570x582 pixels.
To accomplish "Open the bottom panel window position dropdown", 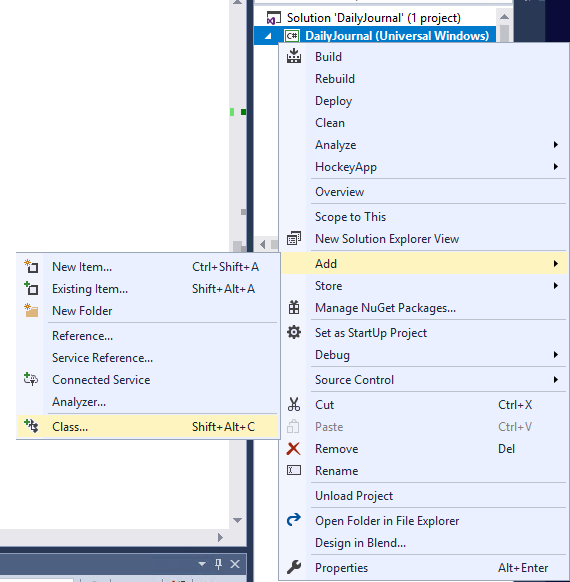I will pos(202,564).
